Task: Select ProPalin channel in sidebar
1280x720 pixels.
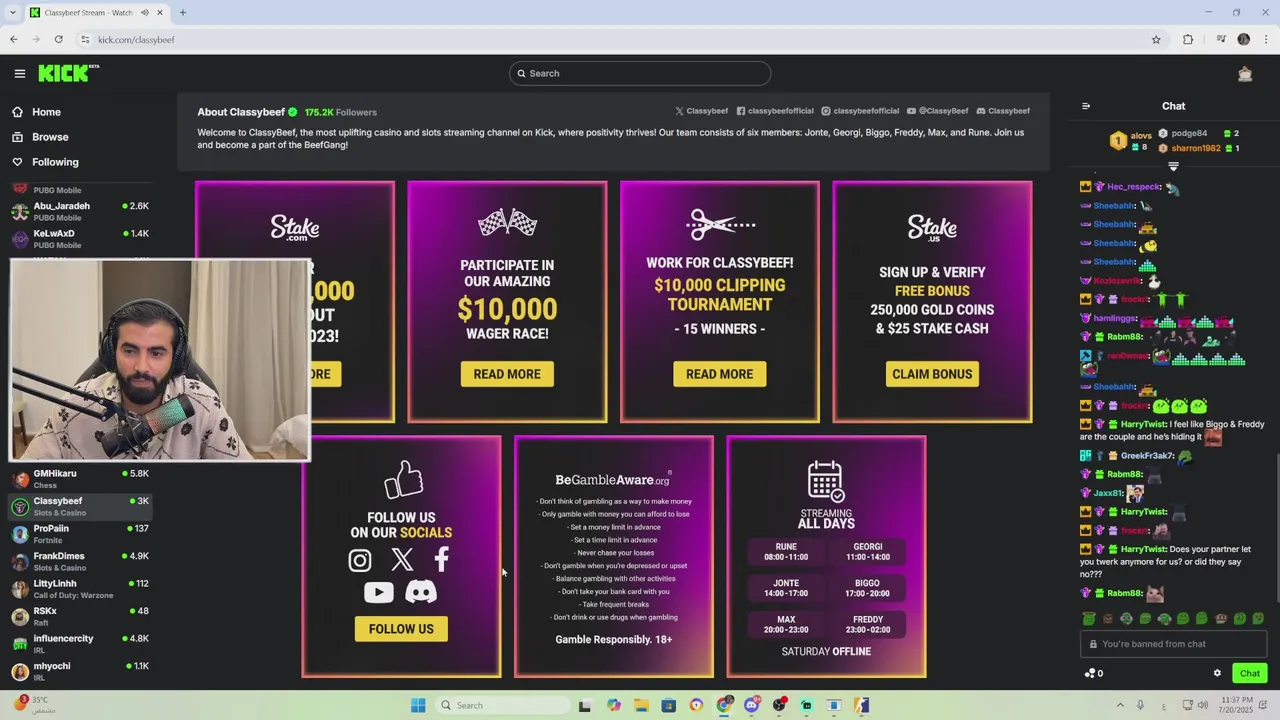Action: point(80,534)
